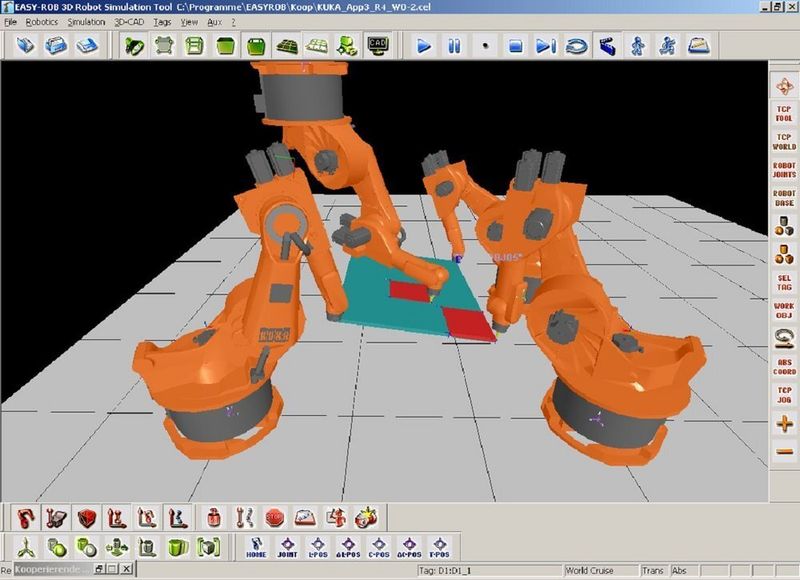The image size is (800, 580).
Task: Click the red STOP sign icon
Action: point(274,518)
